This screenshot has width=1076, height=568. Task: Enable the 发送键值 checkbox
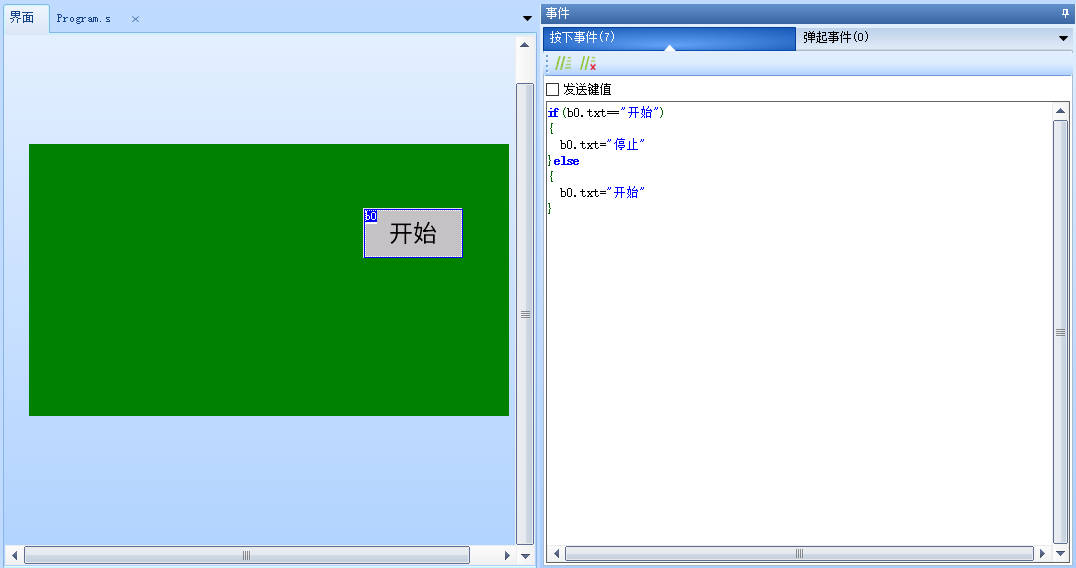click(x=553, y=90)
